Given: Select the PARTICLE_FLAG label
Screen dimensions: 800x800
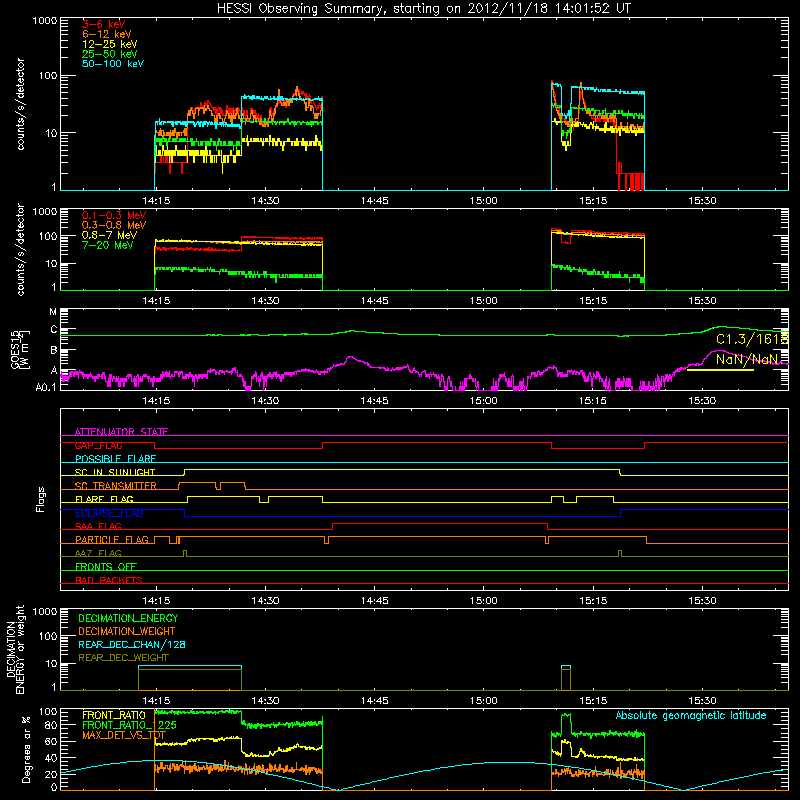Looking at the screenshot, I should (112, 540).
